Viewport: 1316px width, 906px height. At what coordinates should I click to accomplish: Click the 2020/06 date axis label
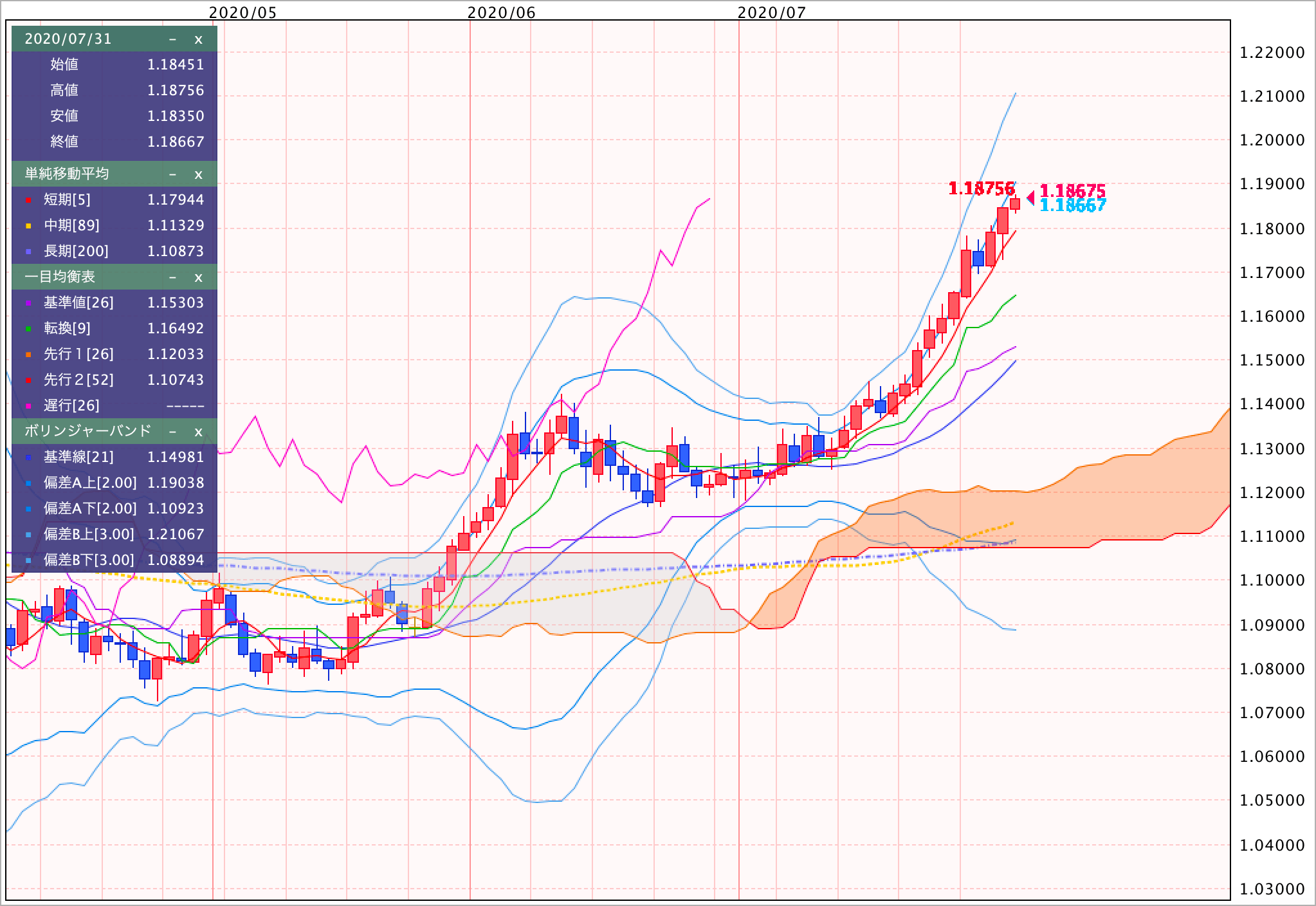click(502, 12)
